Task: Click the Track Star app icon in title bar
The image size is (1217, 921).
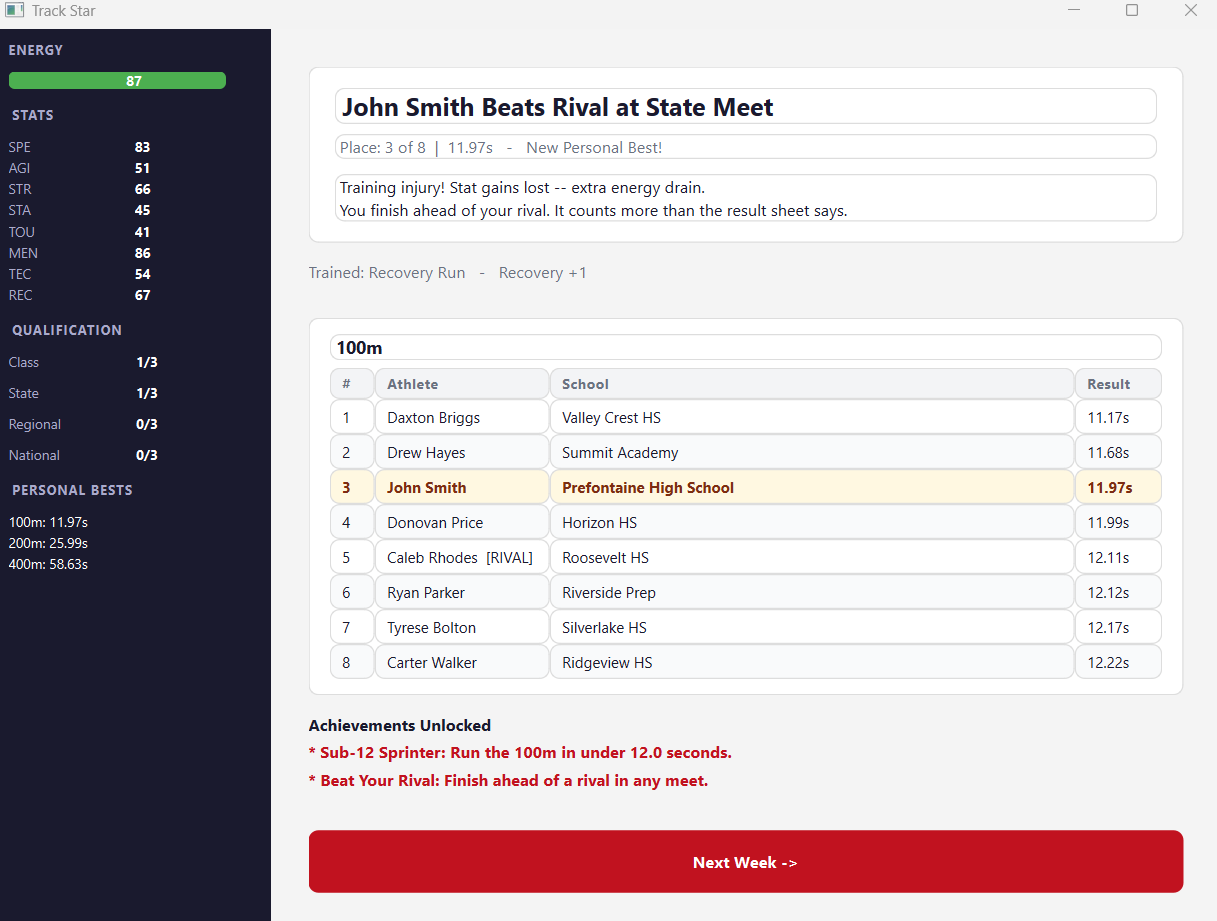Action: click(x=14, y=10)
